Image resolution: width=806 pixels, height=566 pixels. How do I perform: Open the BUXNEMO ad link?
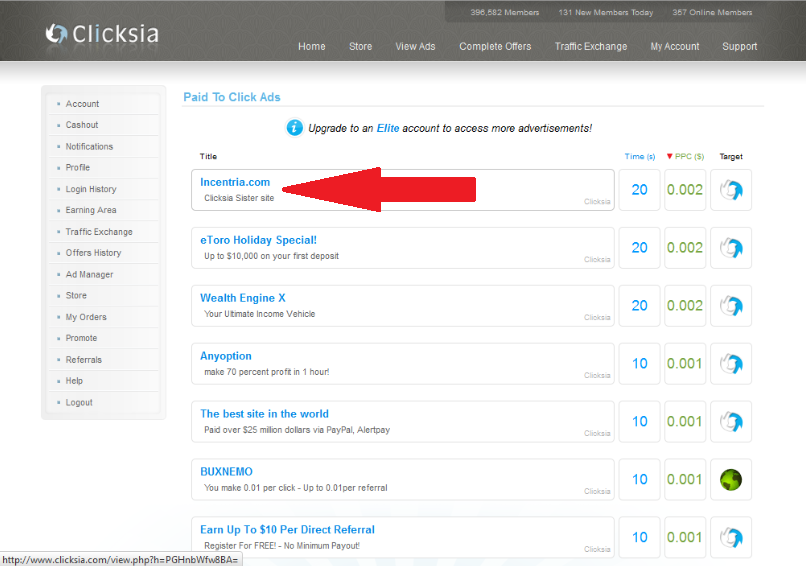point(226,472)
